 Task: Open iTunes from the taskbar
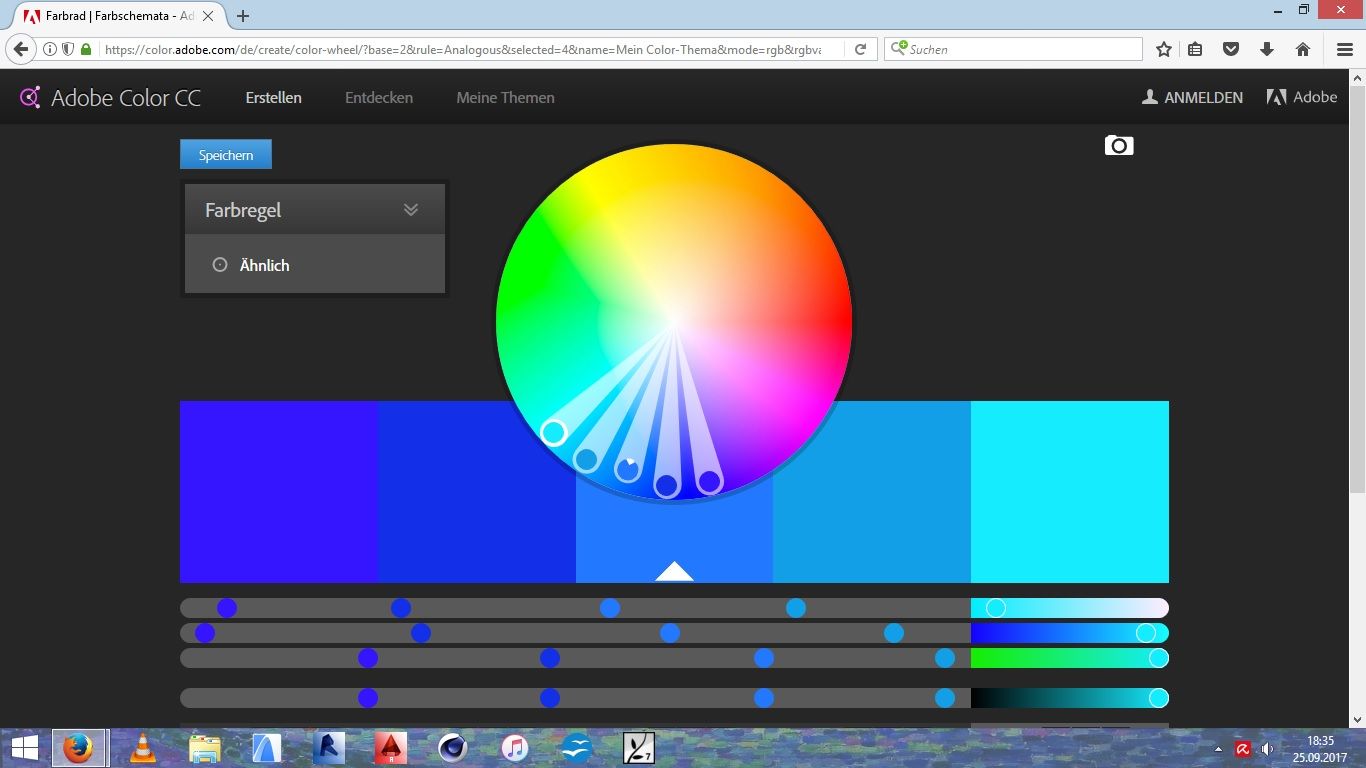[x=515, y=748]
